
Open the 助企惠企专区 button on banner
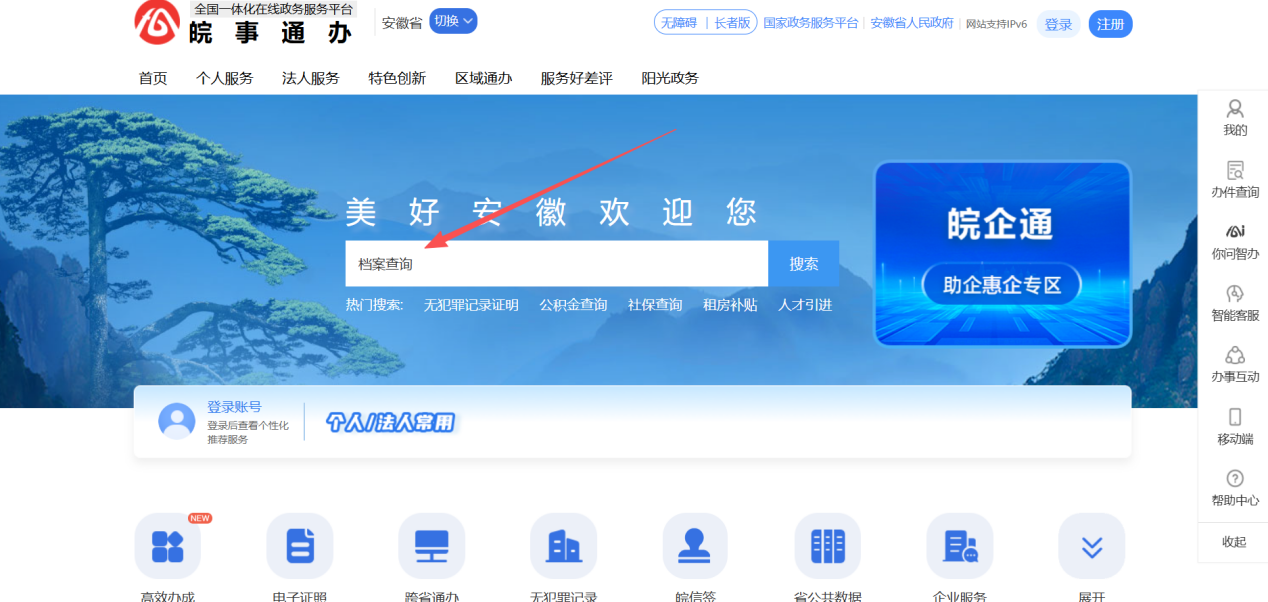[1001, 285]
